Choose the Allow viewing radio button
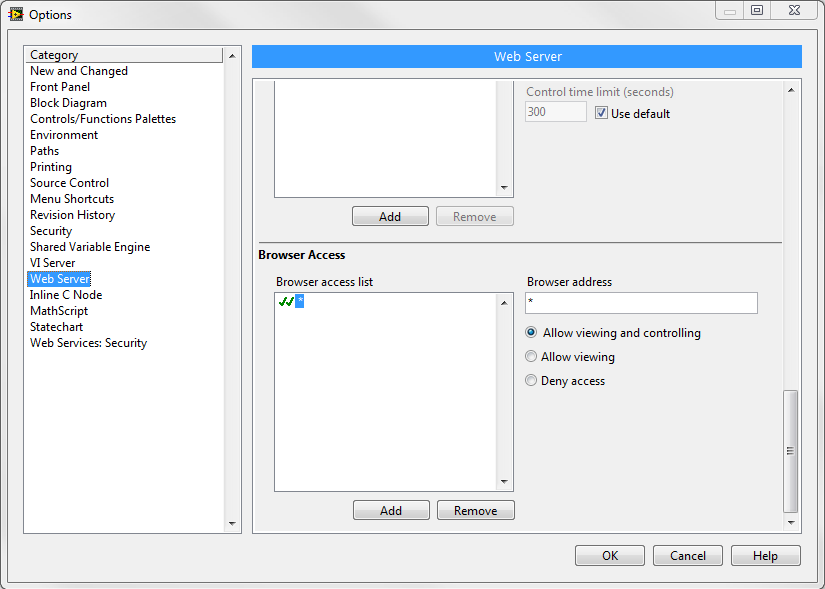 pyautogui.click(x=531, y=357)
